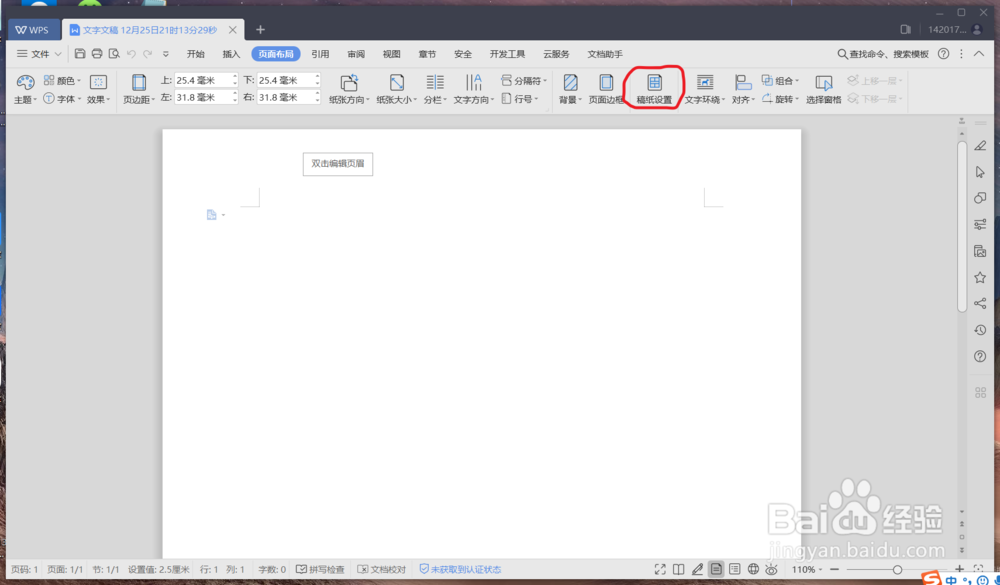This screenshot has width=1000, height=585.
Task: Click the shapes icon in right sidebar
Action: [x=980, y=198]
